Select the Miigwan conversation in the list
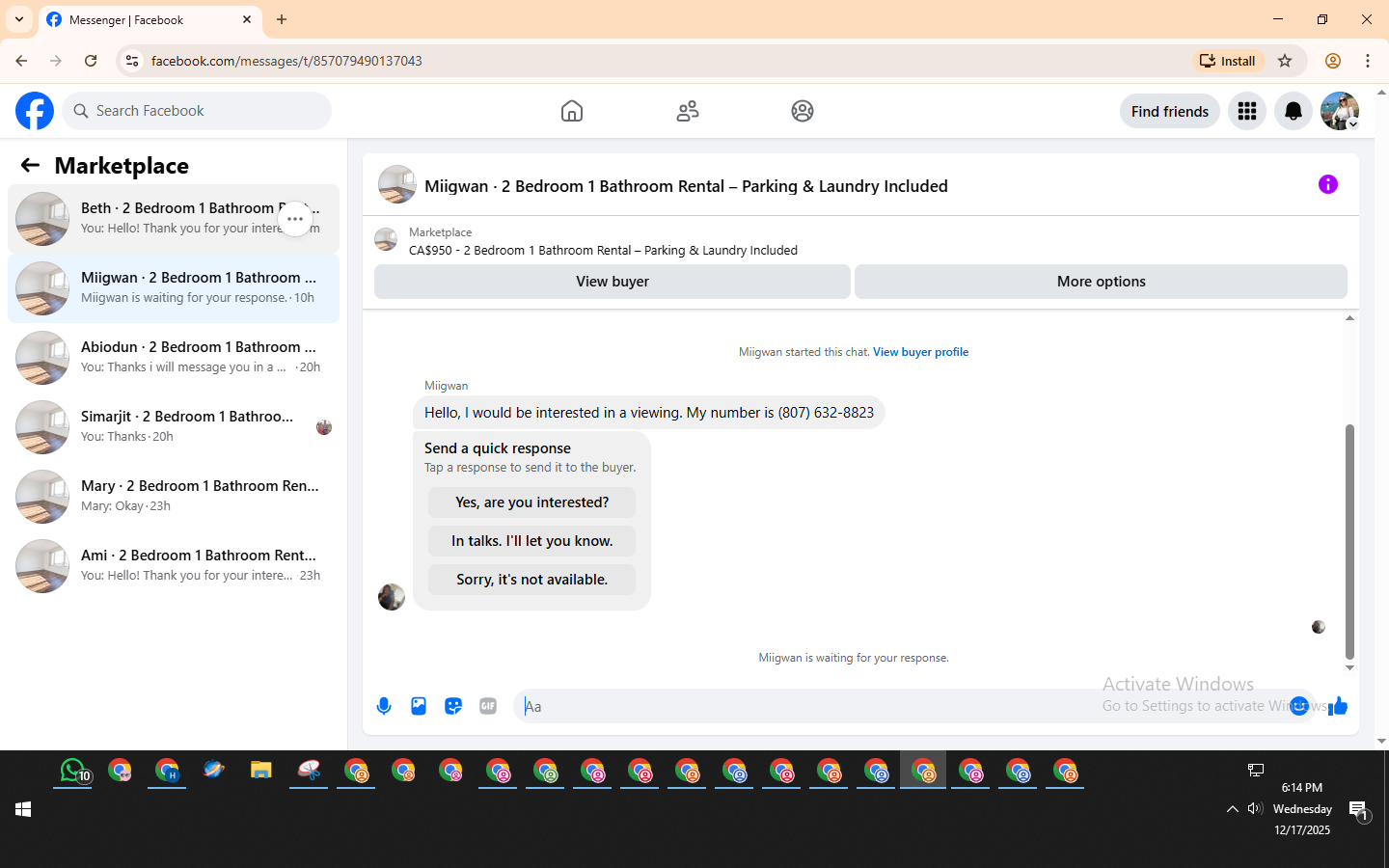Viewport: 1389px width, 868px height. [174, 288]
